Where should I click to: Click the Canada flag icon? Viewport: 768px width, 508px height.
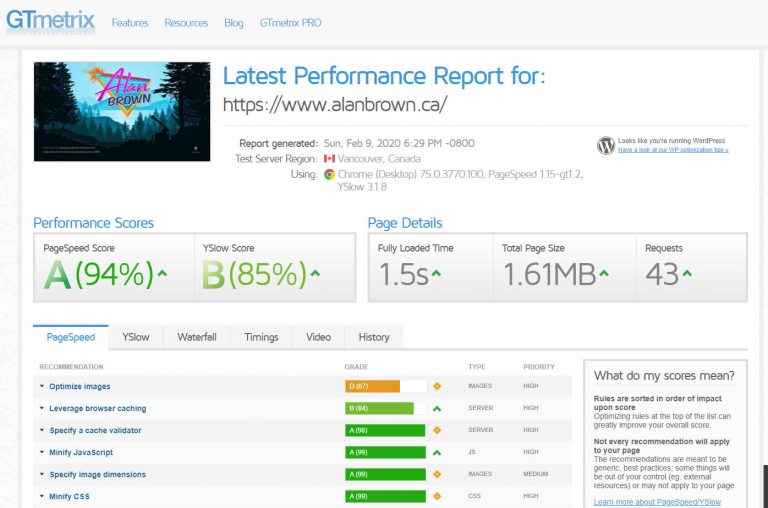pos(330,159)
